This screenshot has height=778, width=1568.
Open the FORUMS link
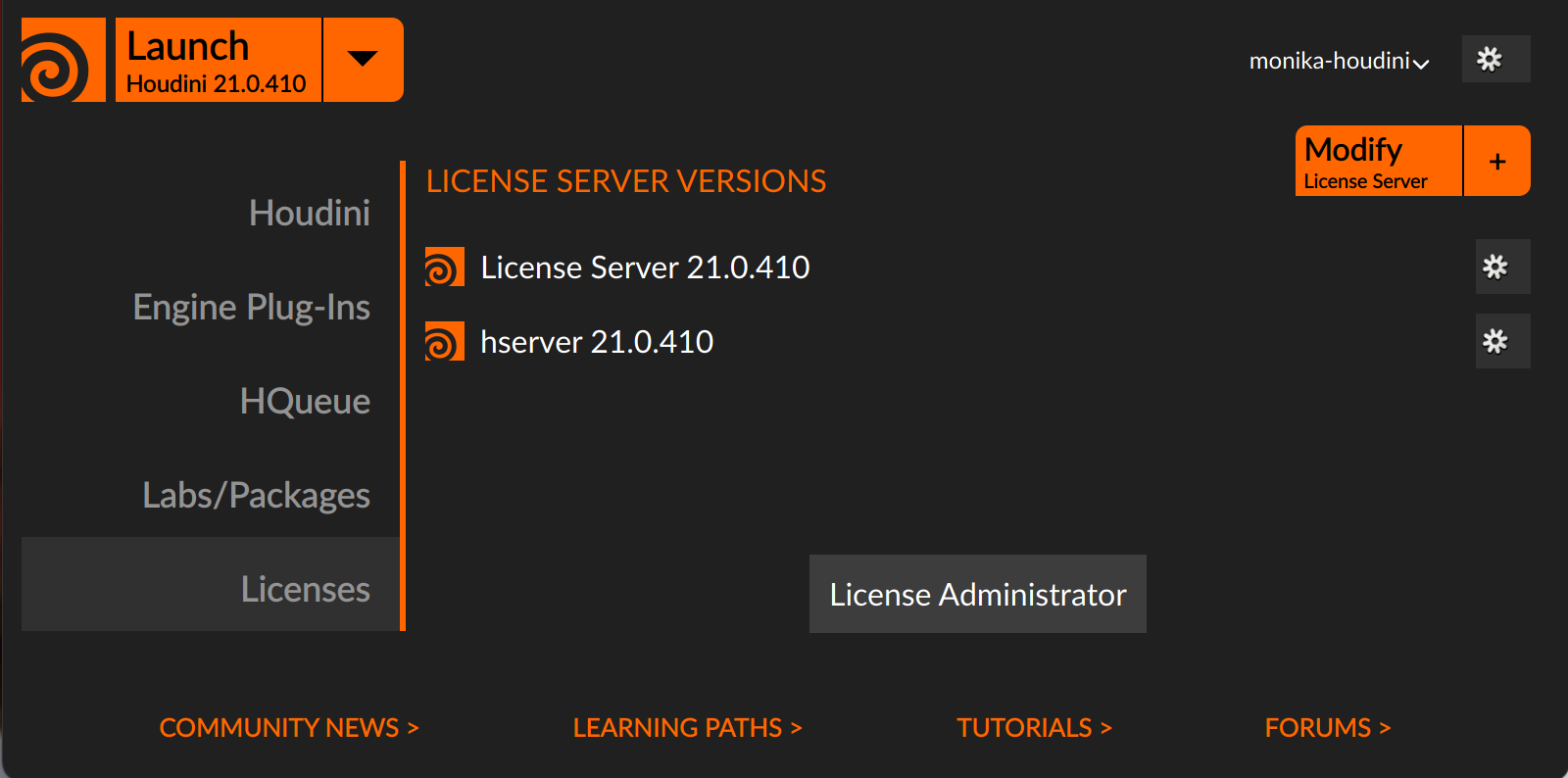tap(1328, 727)
